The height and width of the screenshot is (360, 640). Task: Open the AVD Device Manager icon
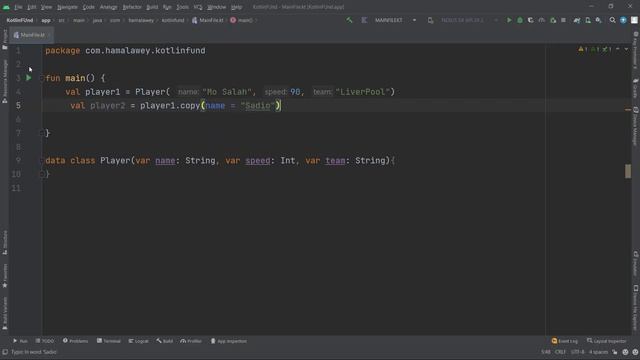coord(588,20)
